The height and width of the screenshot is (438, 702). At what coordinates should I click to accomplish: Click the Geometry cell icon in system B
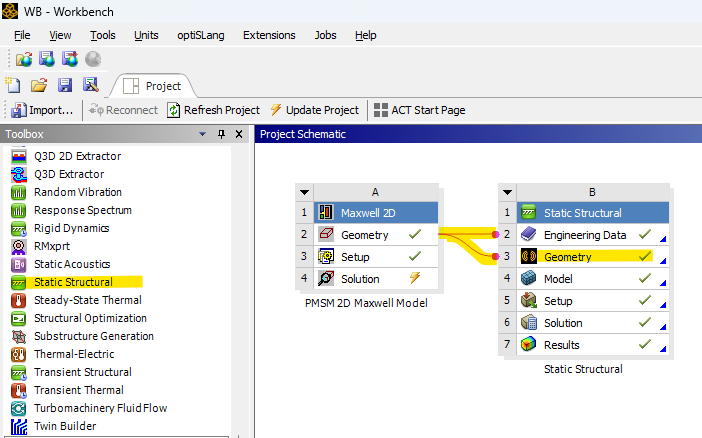(x=529, y=257)
